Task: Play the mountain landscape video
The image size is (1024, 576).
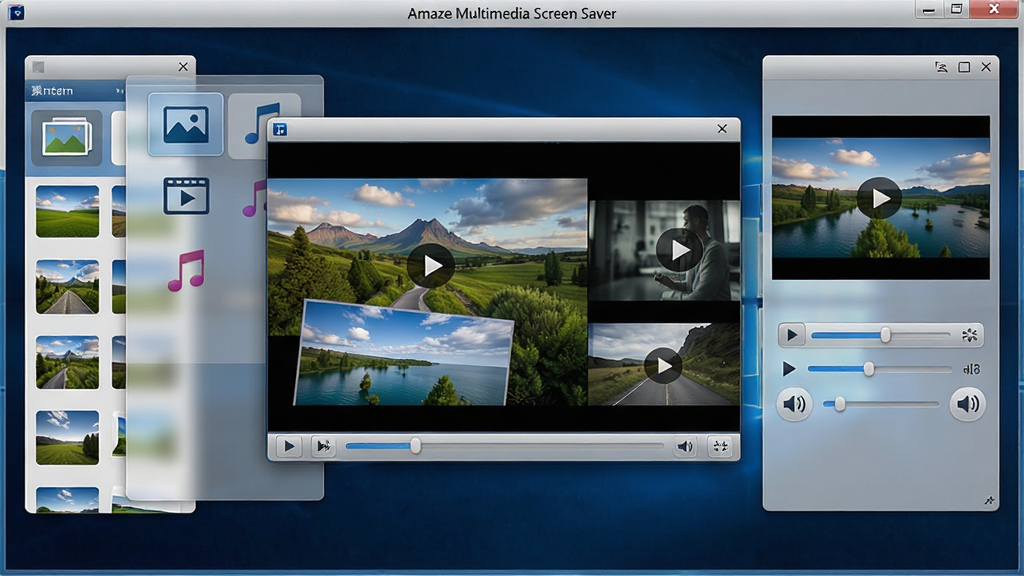Action: (431, 266)
